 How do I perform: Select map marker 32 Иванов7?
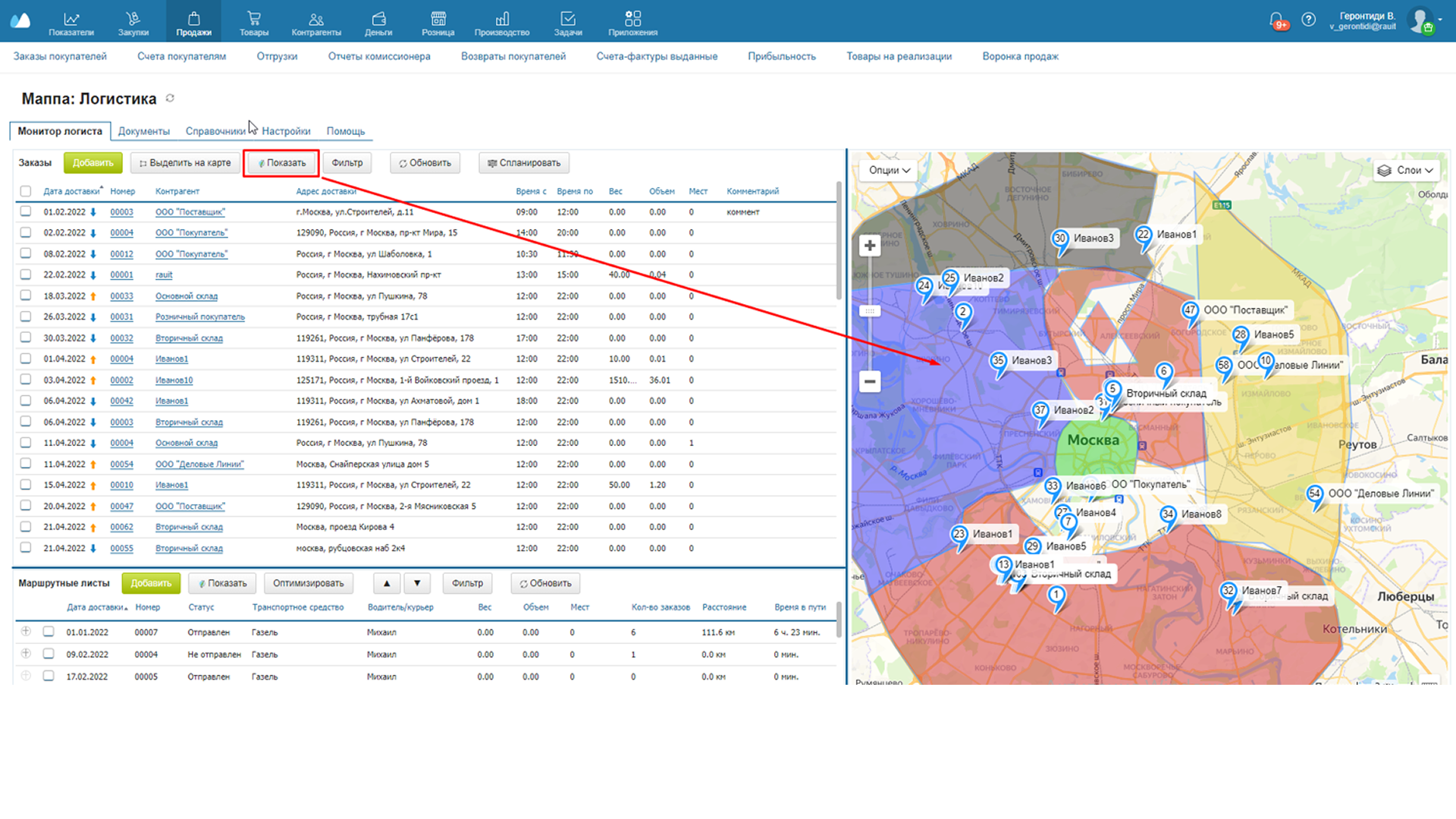click(x=1228, y=592)
